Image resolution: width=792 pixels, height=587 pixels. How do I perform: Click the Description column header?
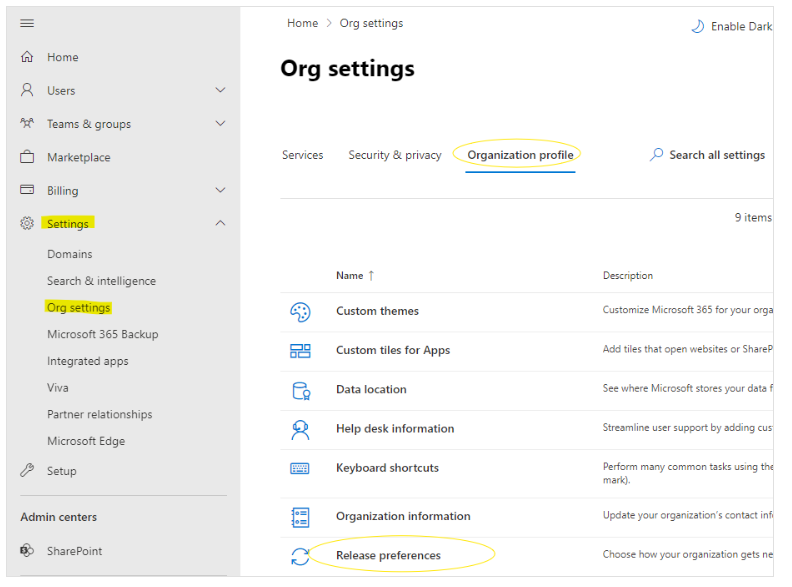pyautogui.click(x=628, y=275)
